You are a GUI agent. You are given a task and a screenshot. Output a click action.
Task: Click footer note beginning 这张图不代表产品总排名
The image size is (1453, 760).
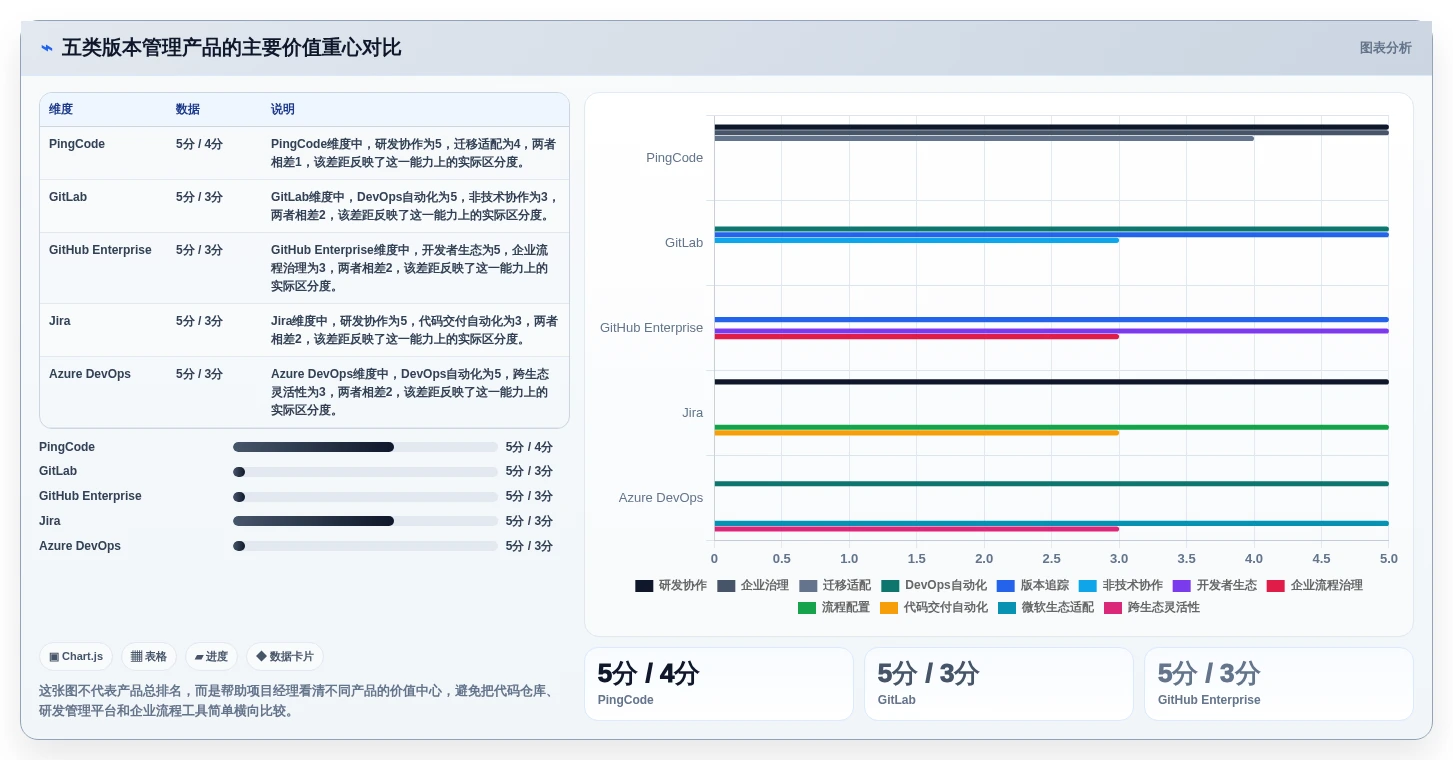(x=297, y=701)
